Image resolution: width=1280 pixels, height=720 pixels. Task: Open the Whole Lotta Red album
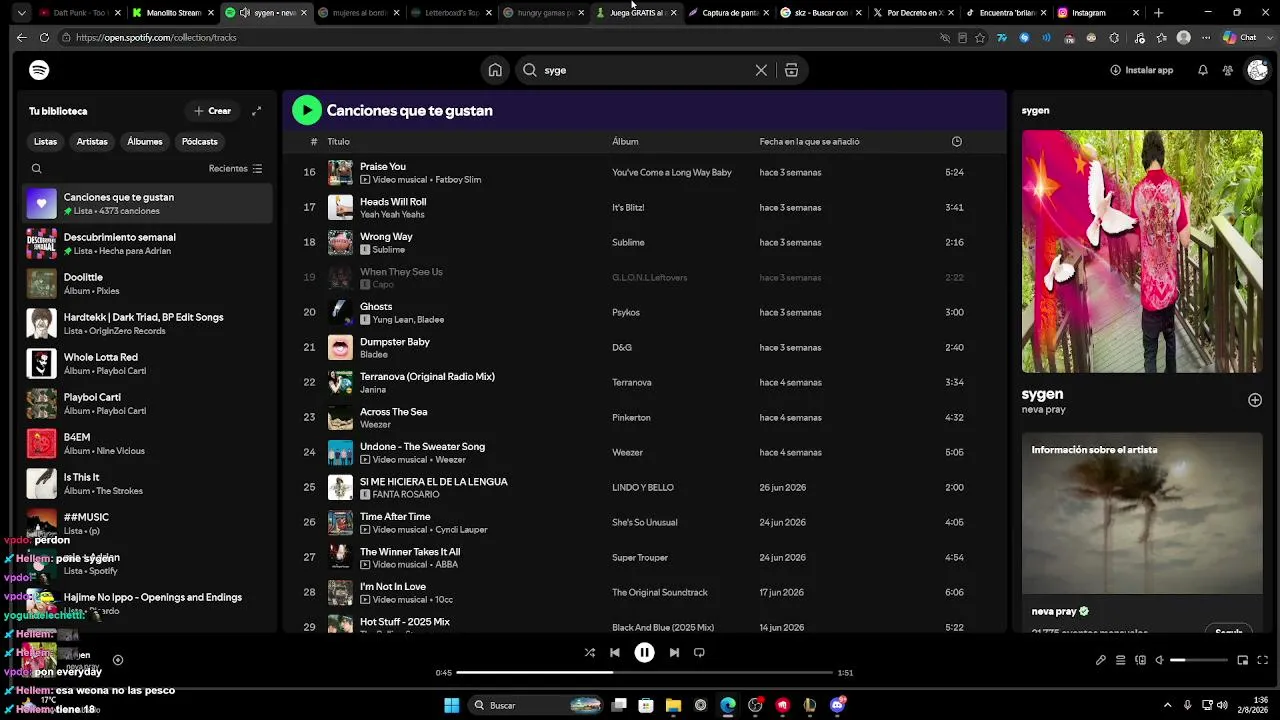pyautogui.click(x=147, y=364)
